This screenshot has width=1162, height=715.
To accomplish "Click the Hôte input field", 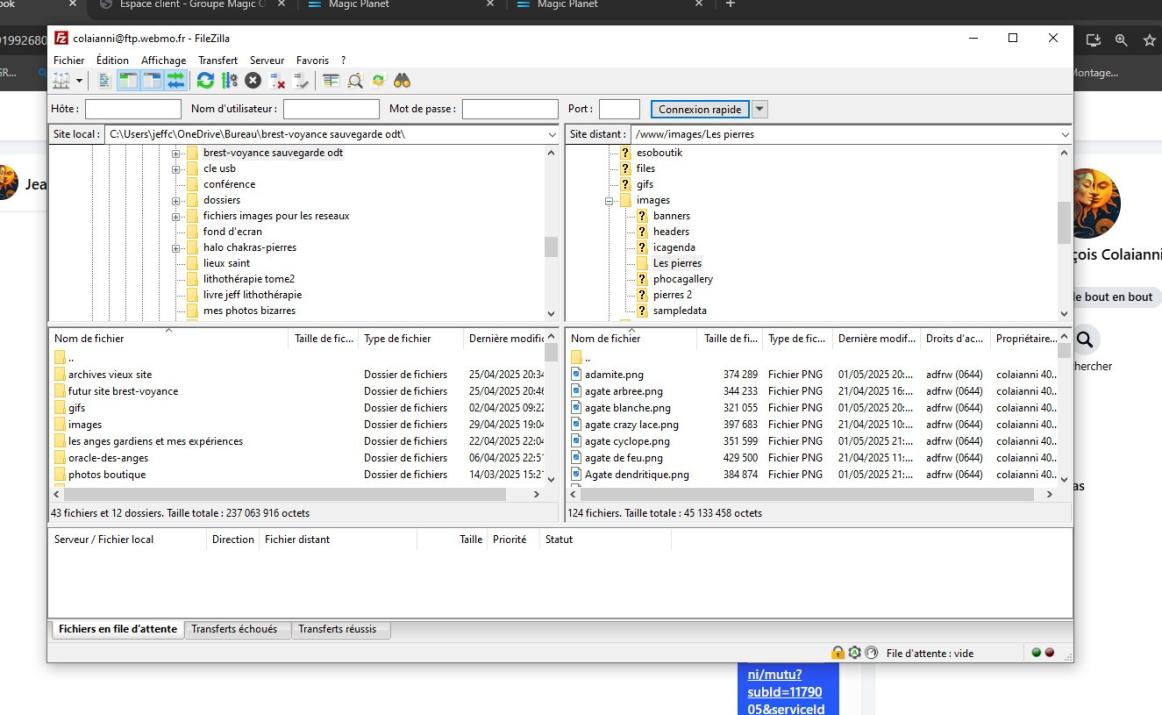I will click(x=133, y=109).
